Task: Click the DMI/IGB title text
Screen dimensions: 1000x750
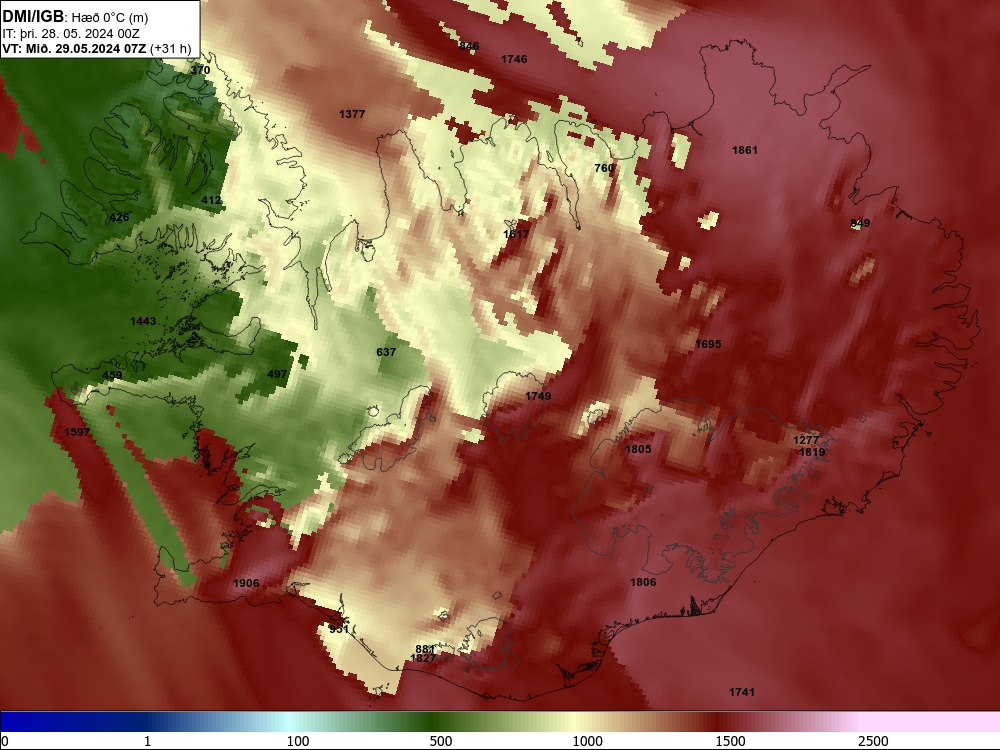Action: tap(33, 16)
